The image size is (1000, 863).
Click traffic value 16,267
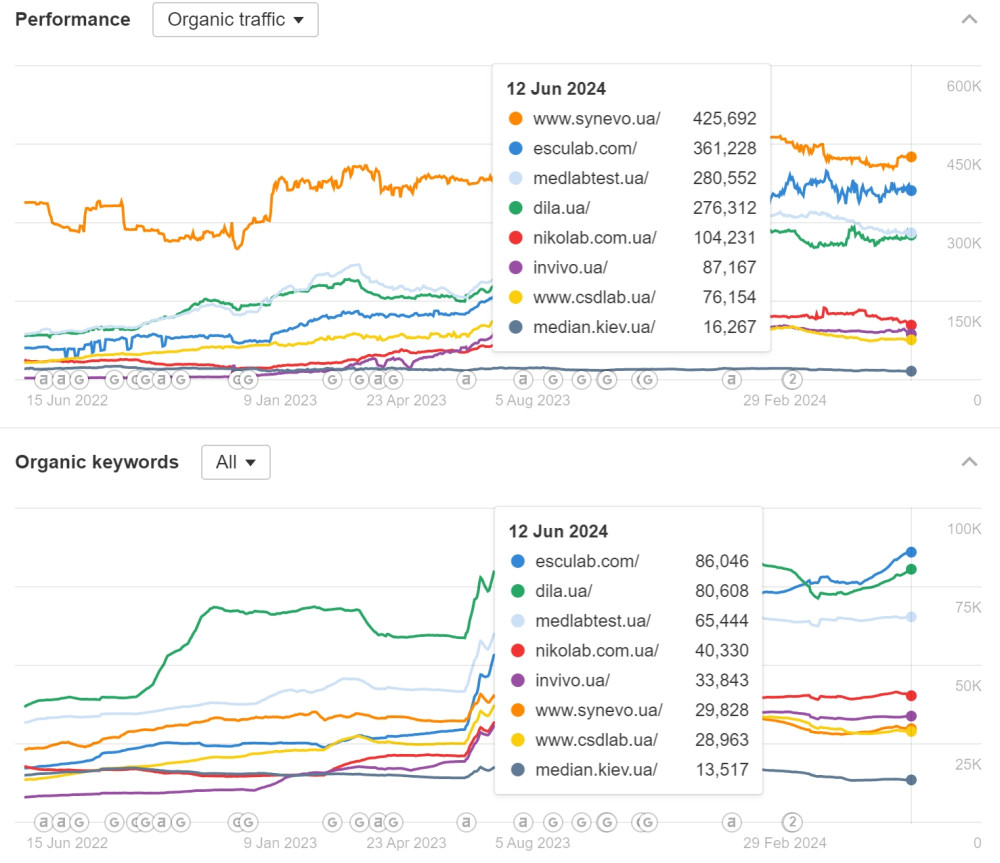point(730,327)
